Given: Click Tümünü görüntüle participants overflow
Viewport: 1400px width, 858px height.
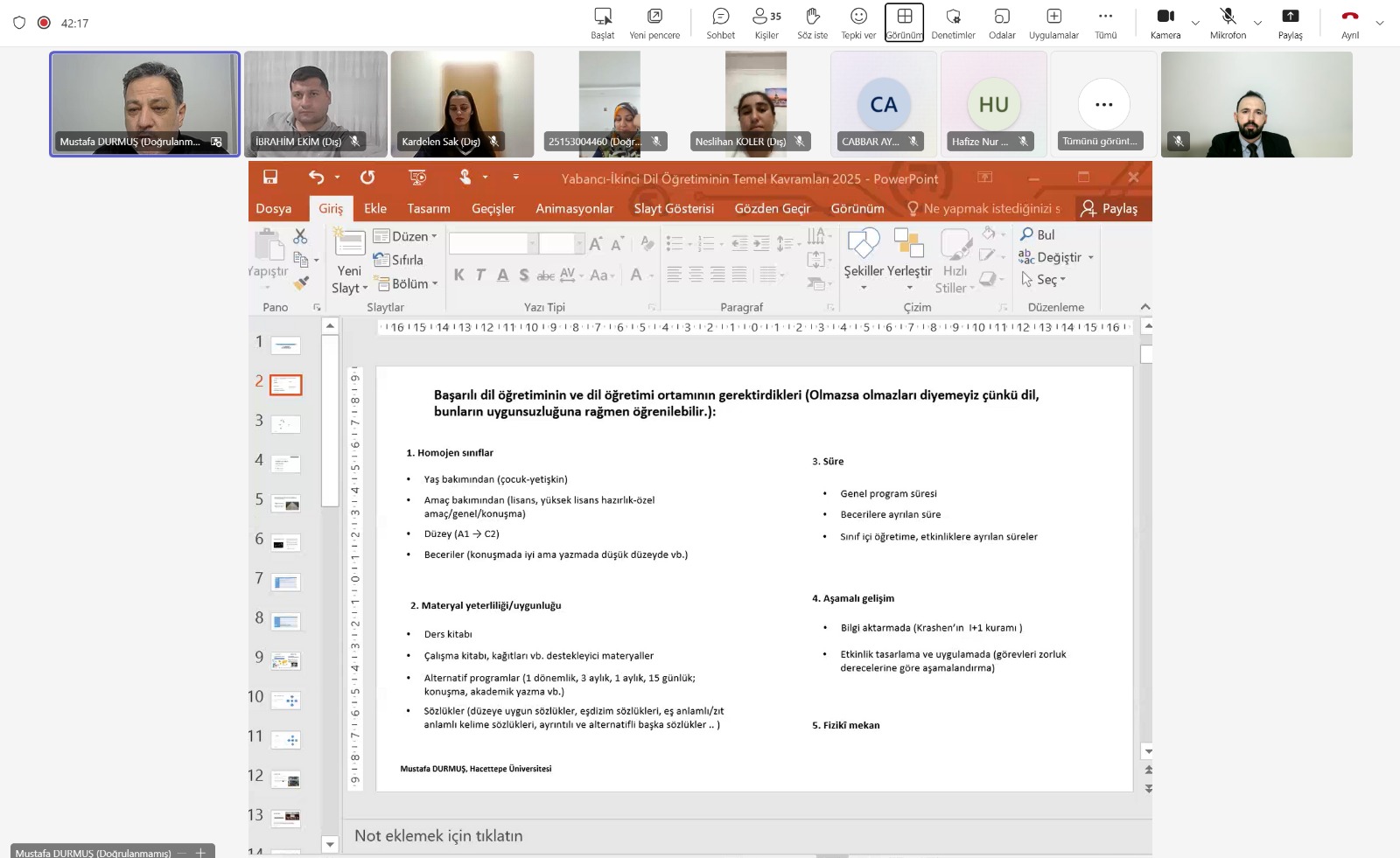Looking at the screenshot, I should click(x=1103, y=105).
